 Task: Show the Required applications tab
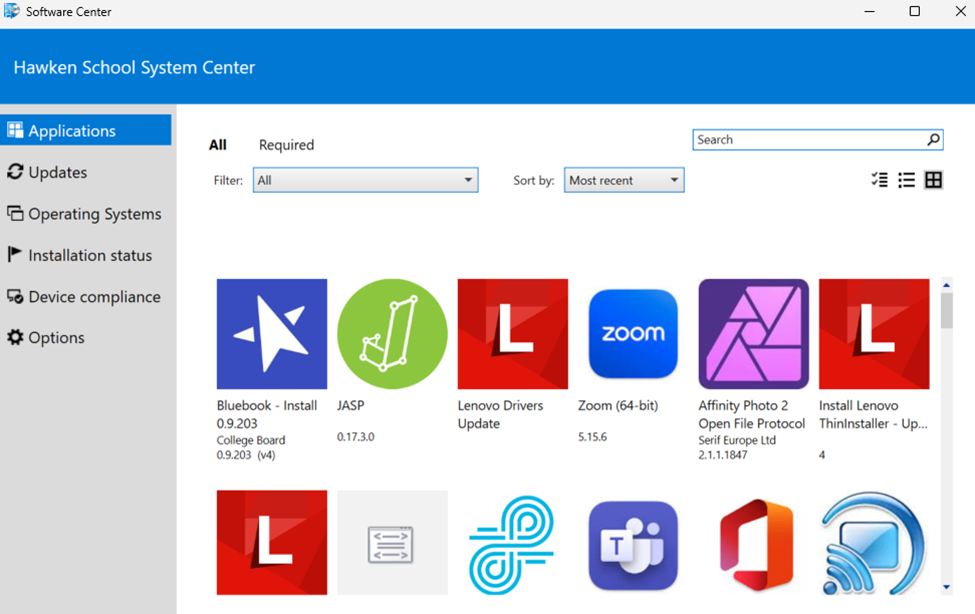(x=286, y=145)
